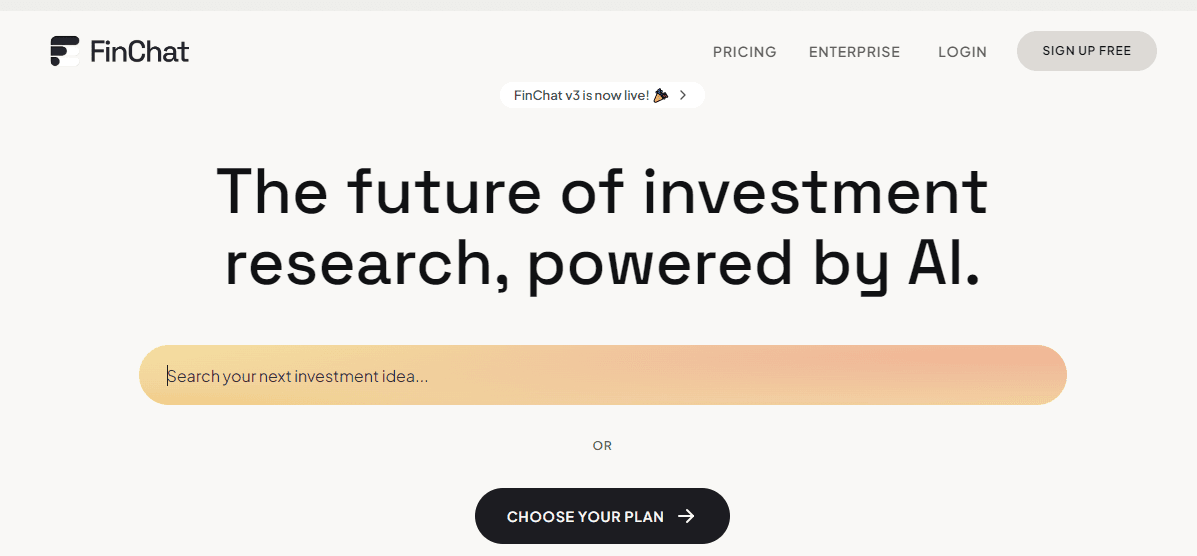Expand the announcement using its chevron arrow
The height and width of the screenshot is (556, 1197).
tap(683, 95)
